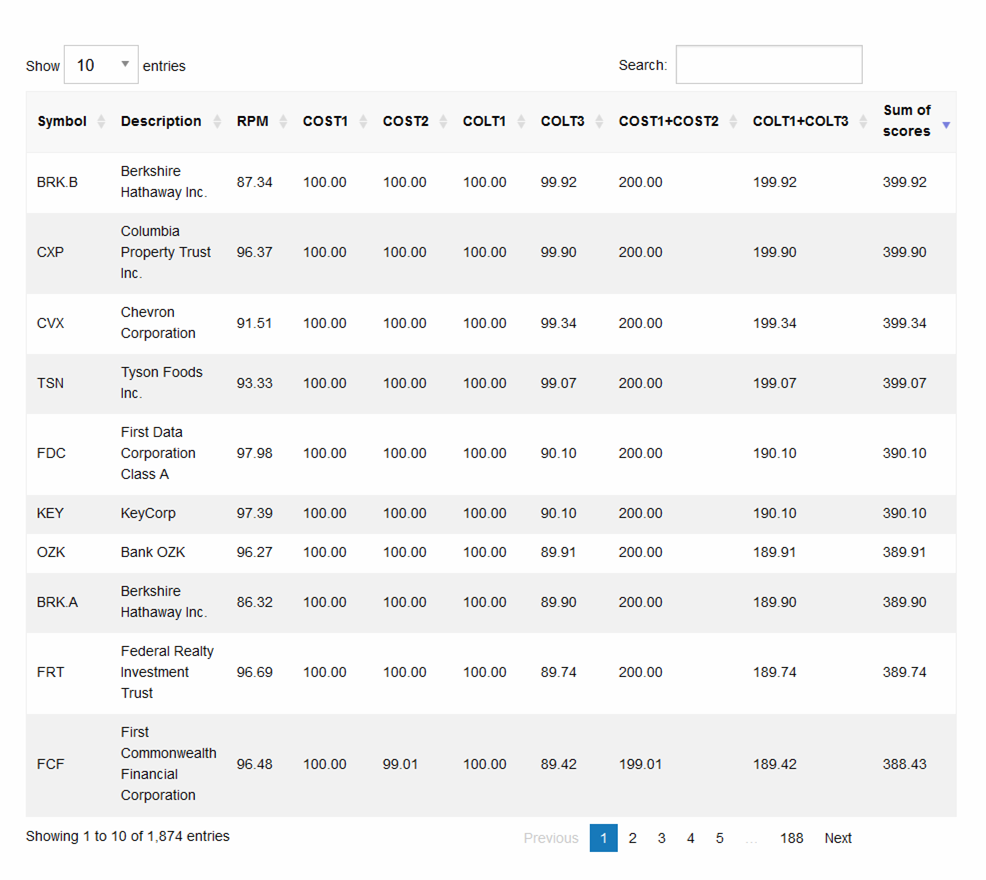Select the TSN symbol cell
Screen dimensions: 986x880
tap(50, 383)
